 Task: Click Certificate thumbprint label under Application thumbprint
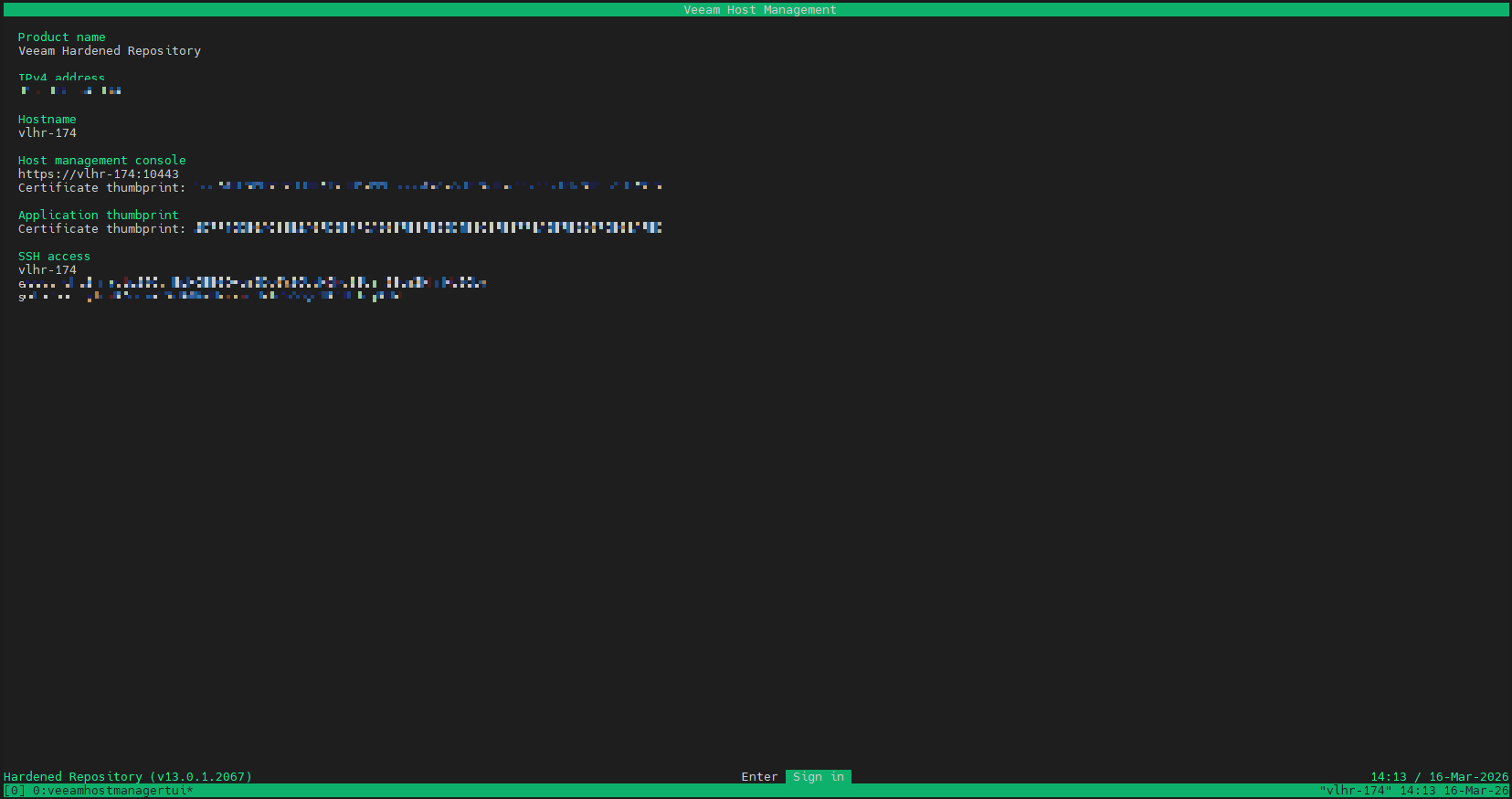pos(102,229)
